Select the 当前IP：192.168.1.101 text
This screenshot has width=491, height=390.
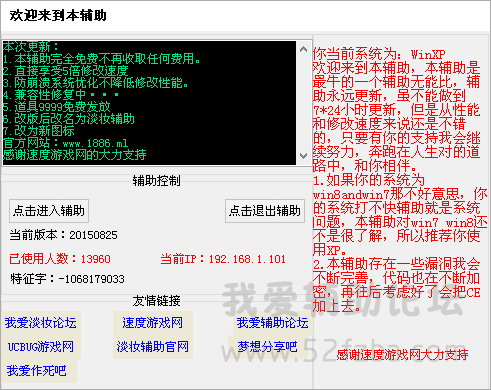pos(223,259)
